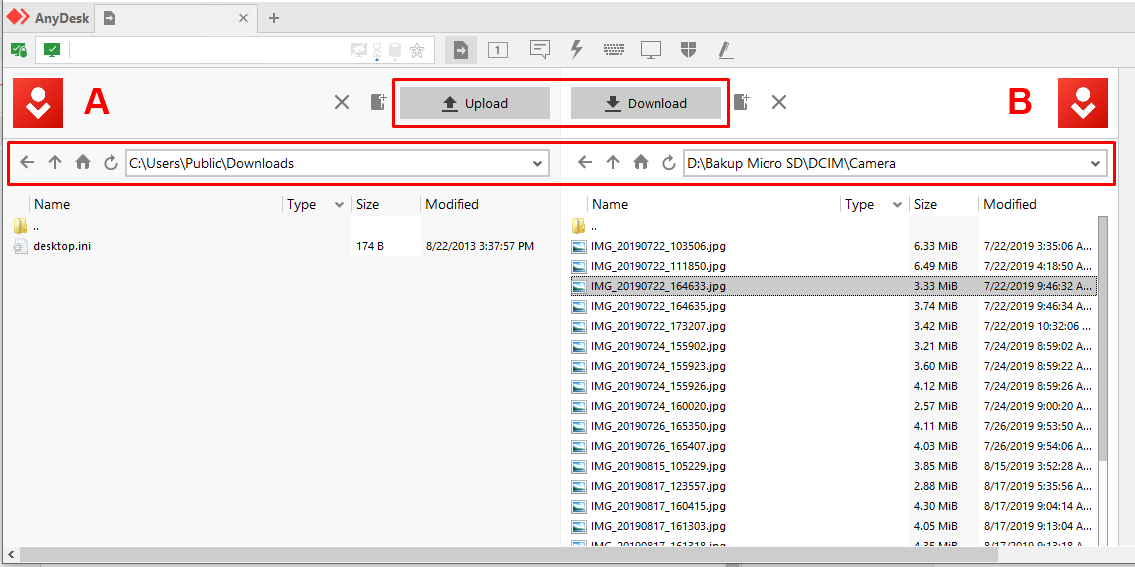Open local pane Type column dropdown arrow

(339, 205)
